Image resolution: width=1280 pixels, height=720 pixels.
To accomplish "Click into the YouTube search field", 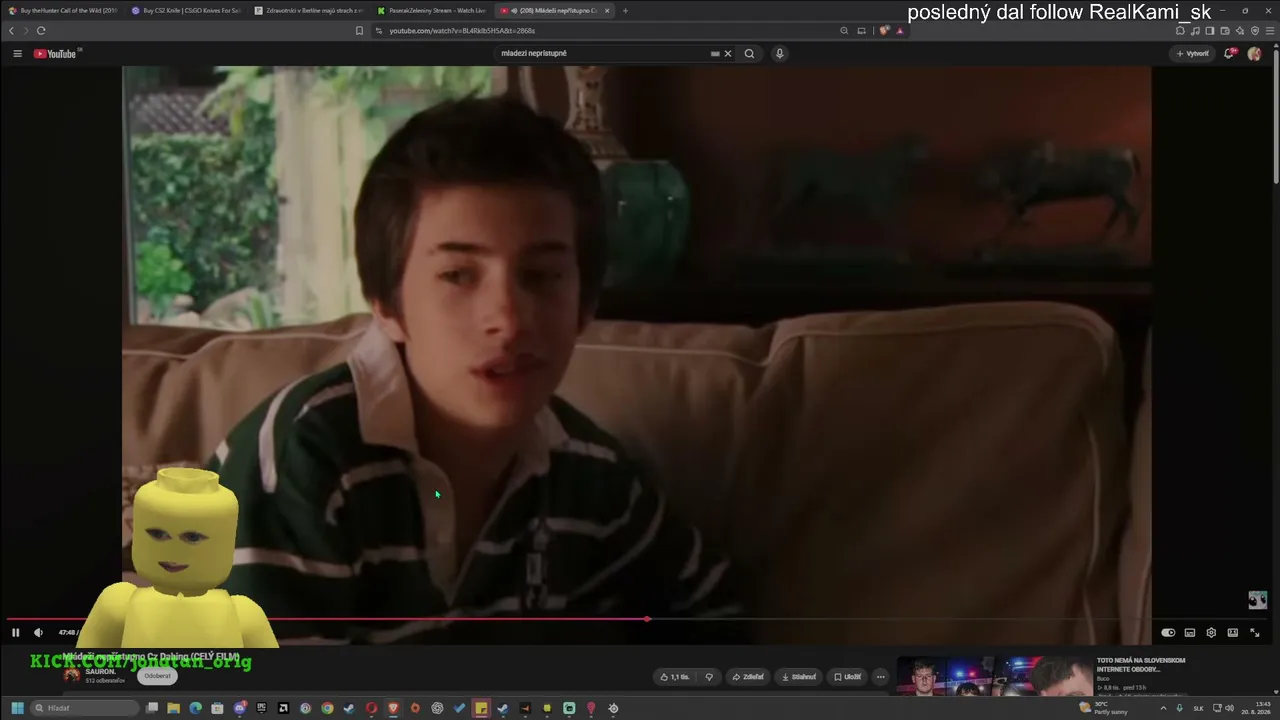I will click(600, 53).
